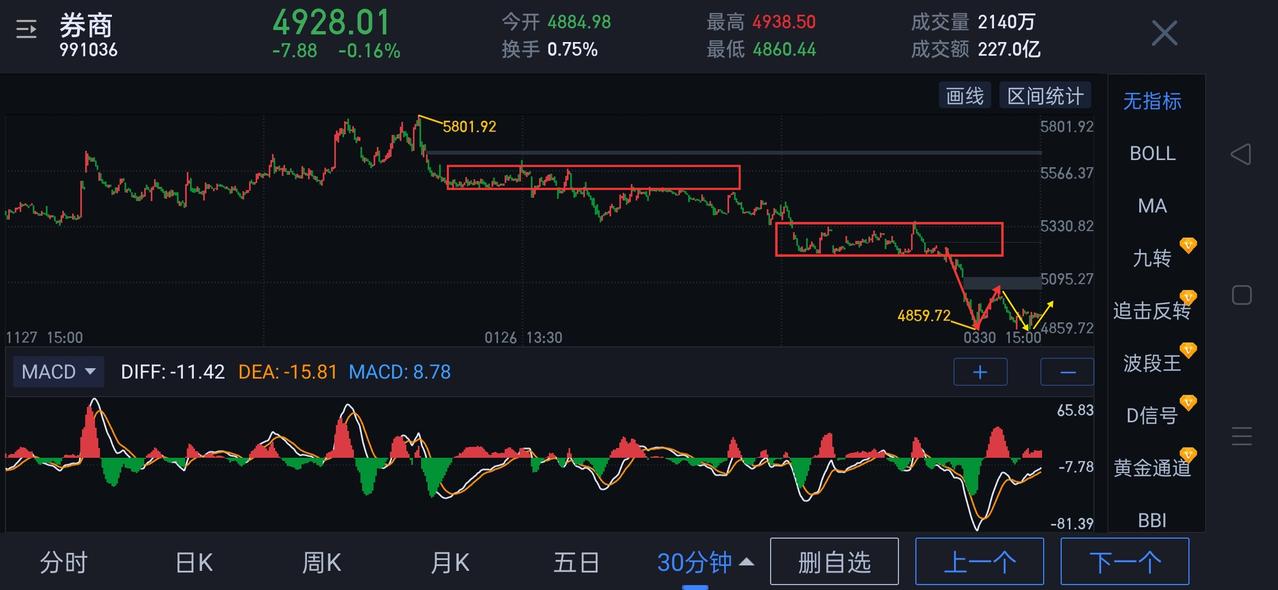Select the BBI indicator
Image resolution: width=1278 pixels, height=590 pixels.
(1152, 520)
